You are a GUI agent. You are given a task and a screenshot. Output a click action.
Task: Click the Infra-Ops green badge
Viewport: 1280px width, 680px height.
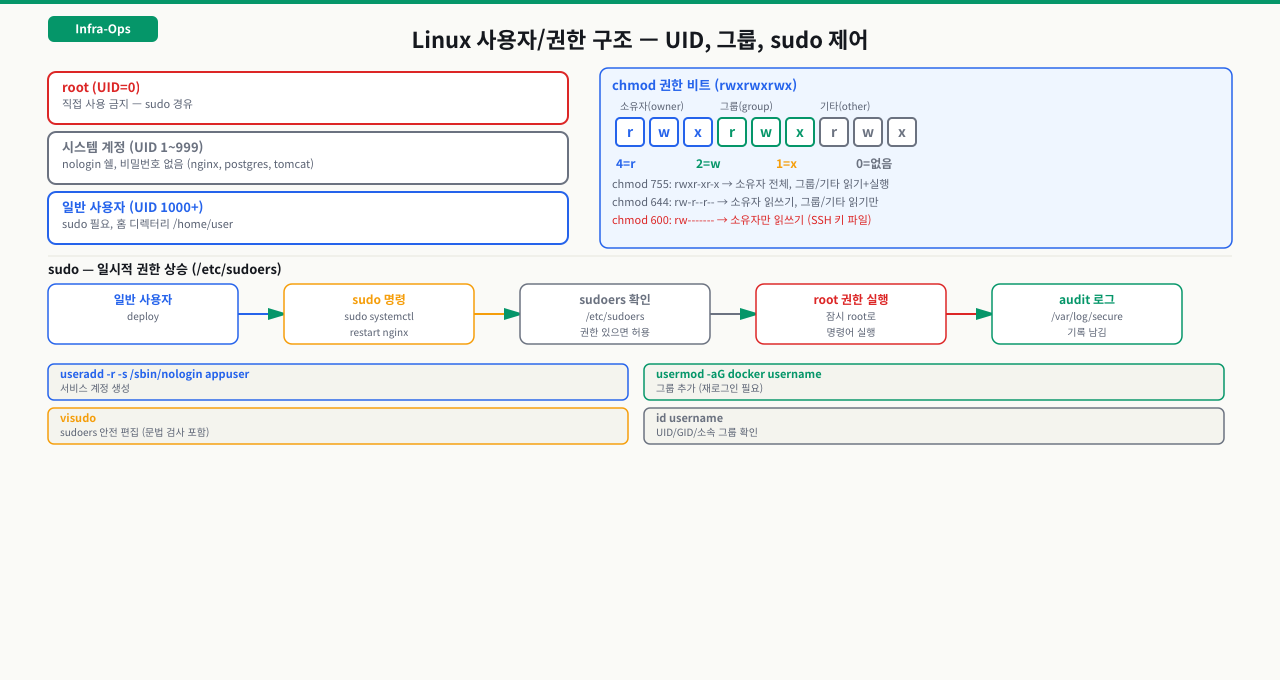(x=103, y=29)
